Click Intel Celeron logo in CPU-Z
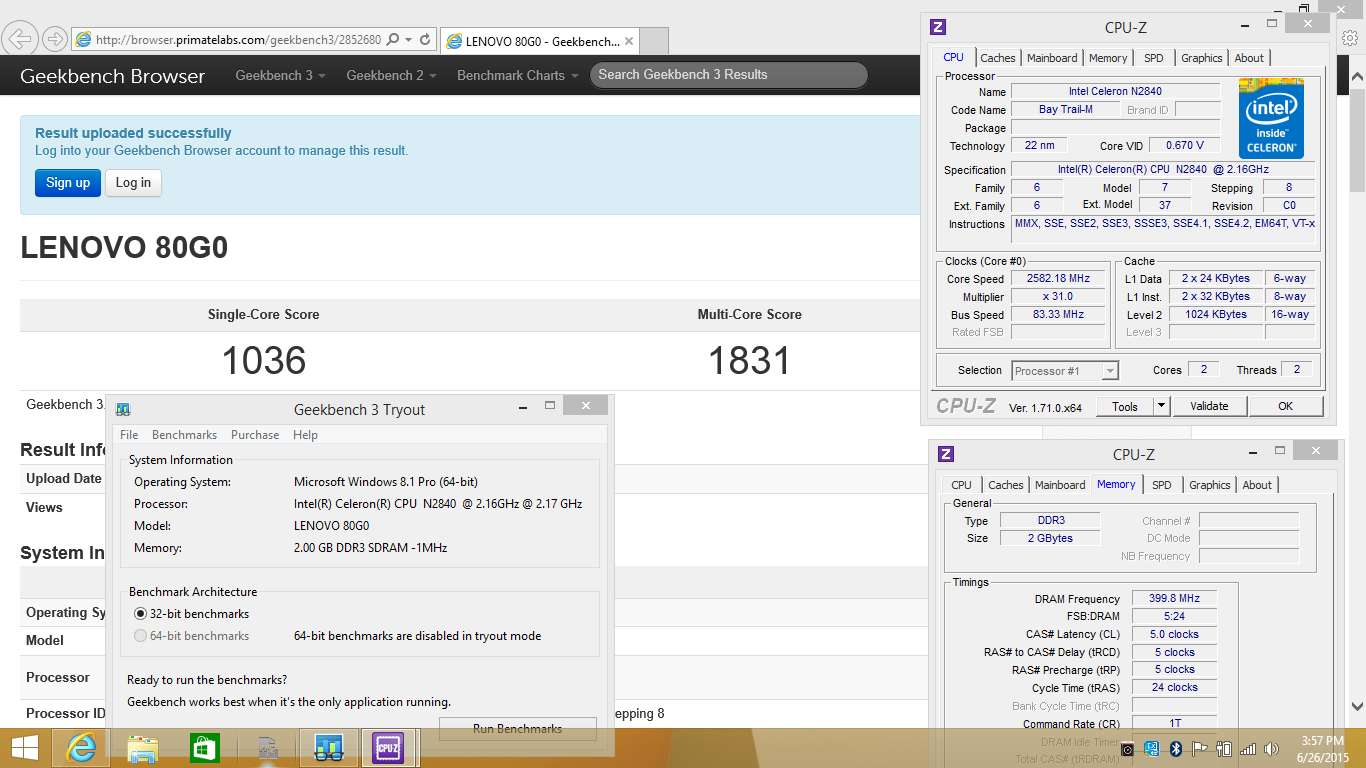Screen dimensions: 1366x768 tap(1271, 118)
